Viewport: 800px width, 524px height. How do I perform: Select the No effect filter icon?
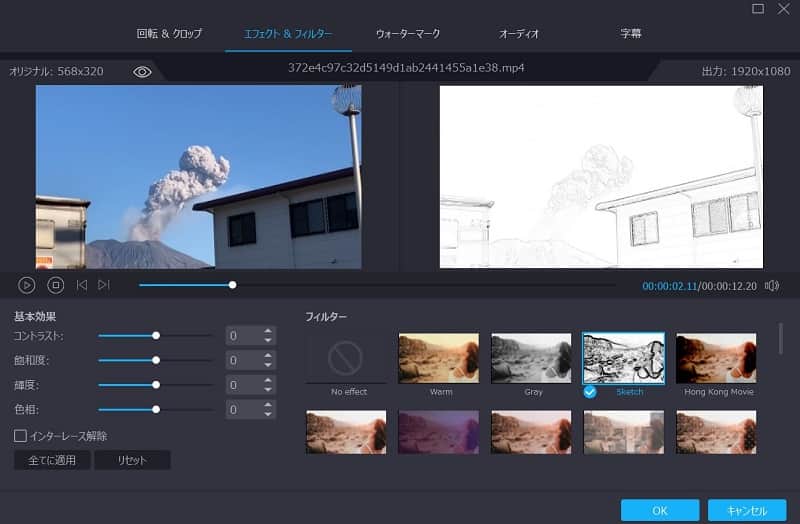point(347,358)
